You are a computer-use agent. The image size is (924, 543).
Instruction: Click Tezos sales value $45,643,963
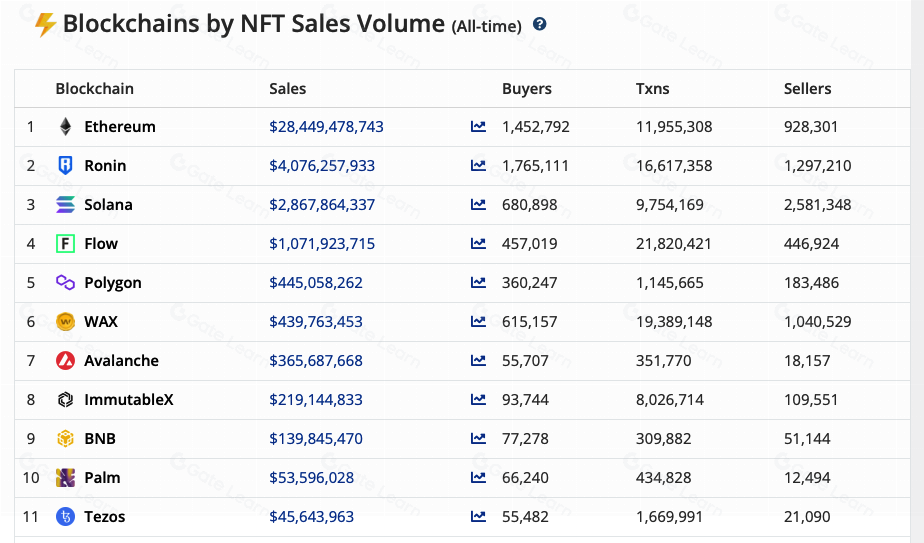point(311,516)
